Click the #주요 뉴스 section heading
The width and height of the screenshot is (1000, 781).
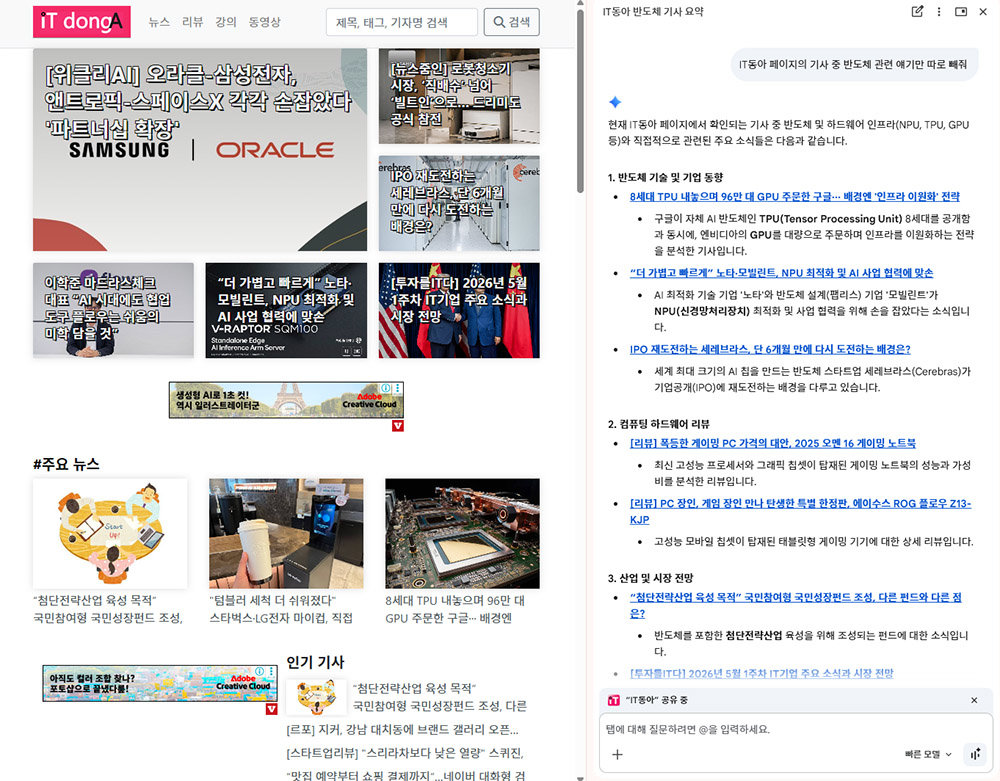coord(66,464)
